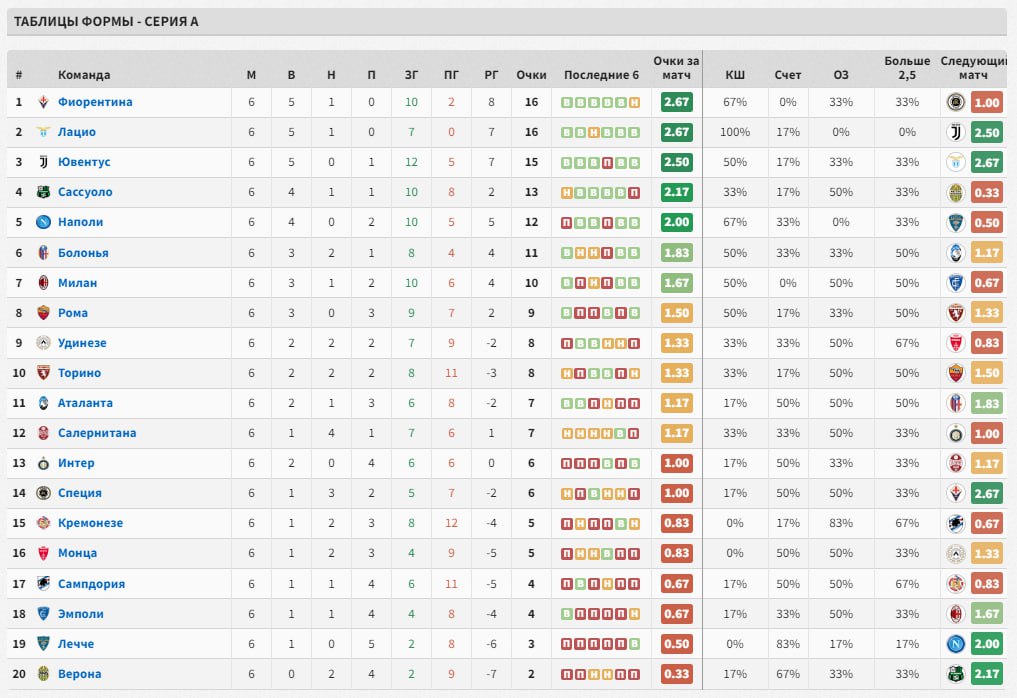Click green 2.50 points-per-match badge for Ювентус

677,162
